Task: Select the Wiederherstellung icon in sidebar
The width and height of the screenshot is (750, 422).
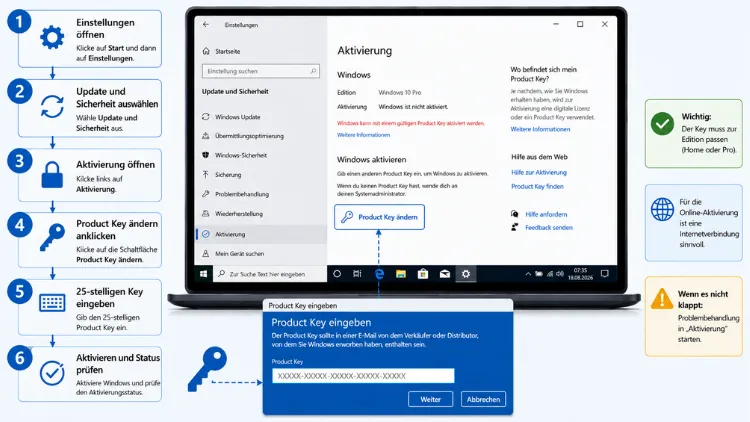Action: click(x=206, y=213)
